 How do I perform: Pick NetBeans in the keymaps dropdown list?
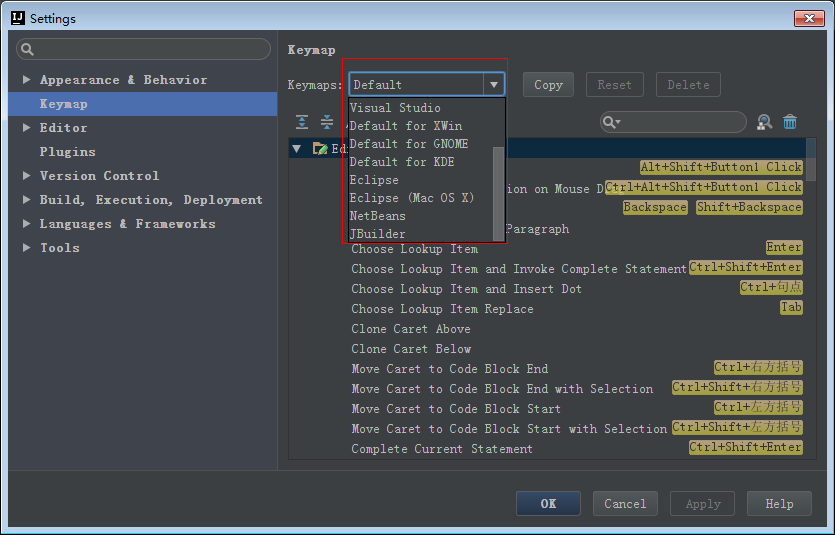(377, 216)
